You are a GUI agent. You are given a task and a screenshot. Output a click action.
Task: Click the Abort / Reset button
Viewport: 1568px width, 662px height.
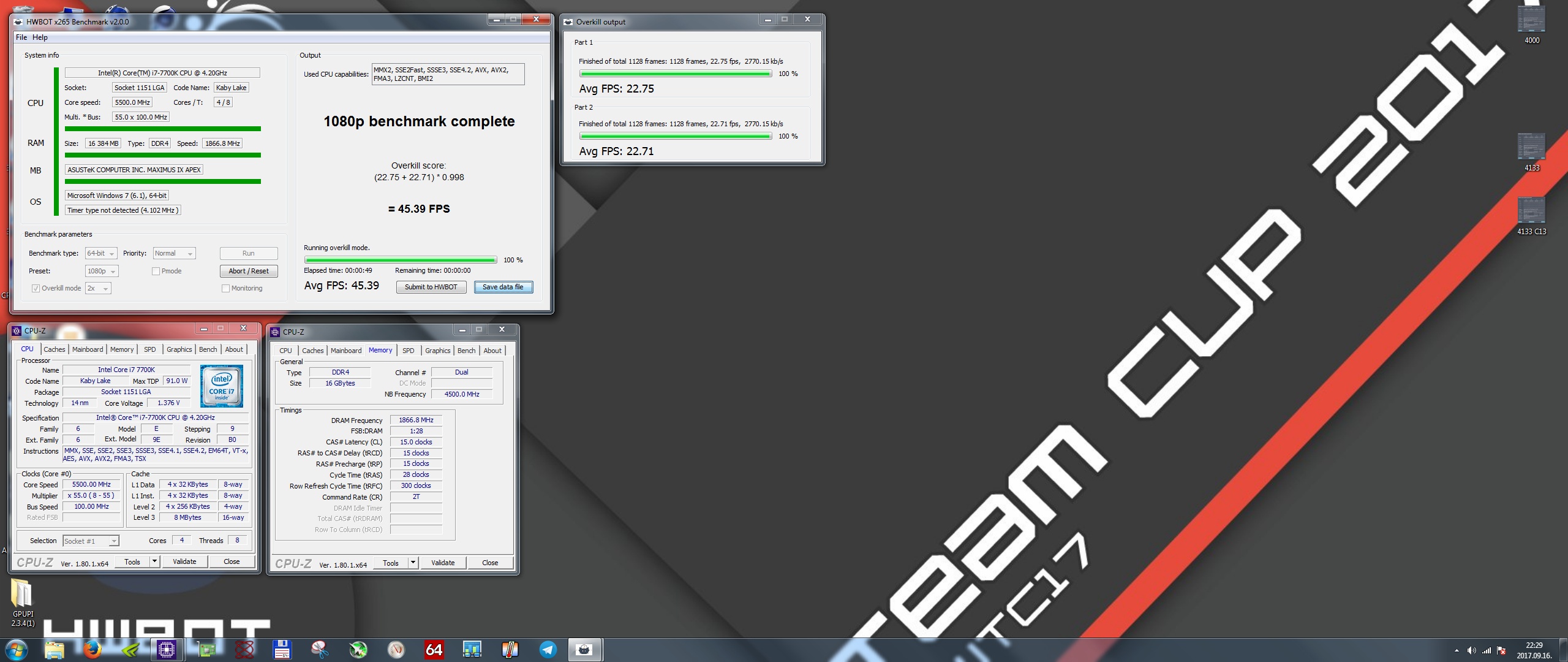pos(249,271)
